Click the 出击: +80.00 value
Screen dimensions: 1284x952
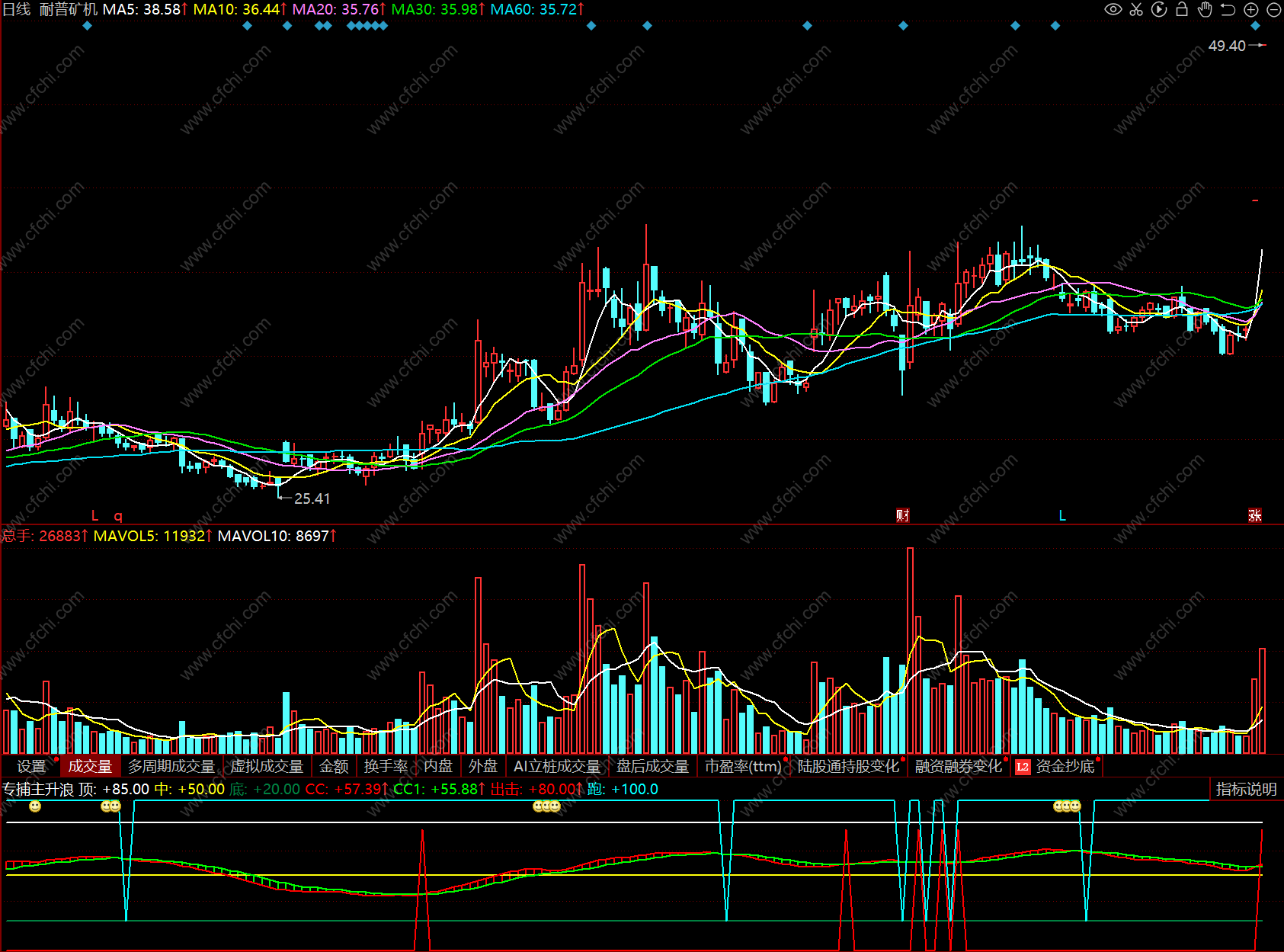(537, 789)
